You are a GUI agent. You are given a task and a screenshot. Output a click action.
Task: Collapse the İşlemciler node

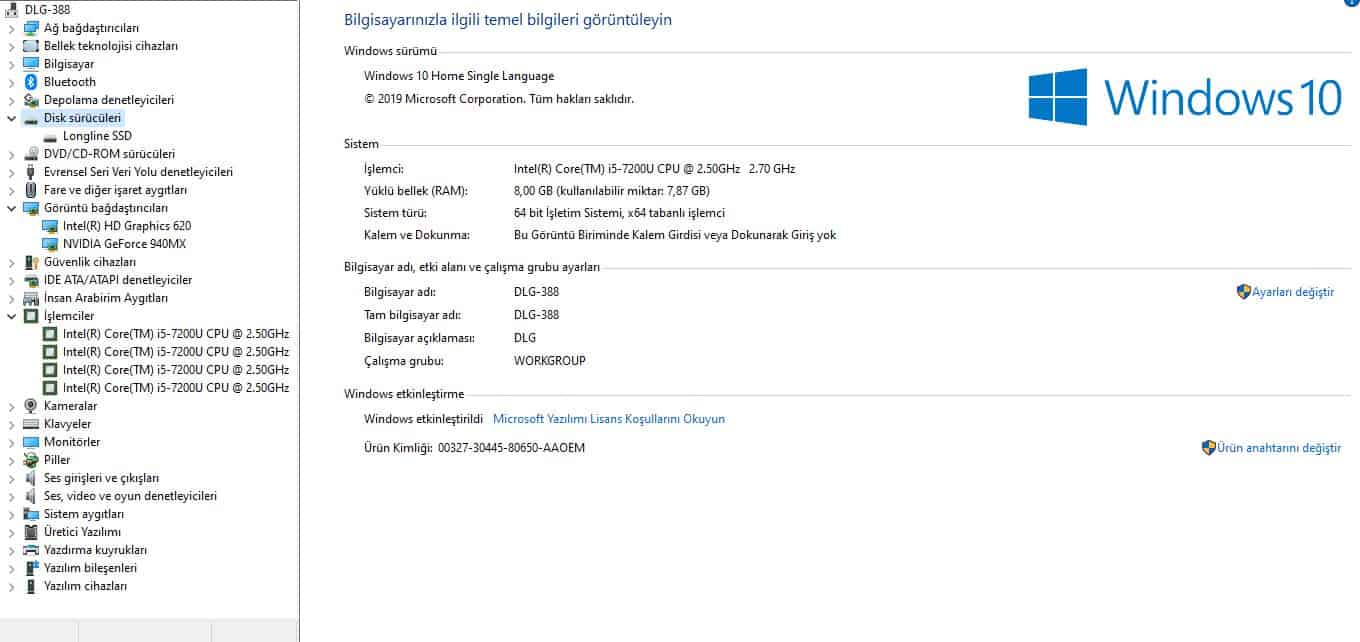click(12, 316)
